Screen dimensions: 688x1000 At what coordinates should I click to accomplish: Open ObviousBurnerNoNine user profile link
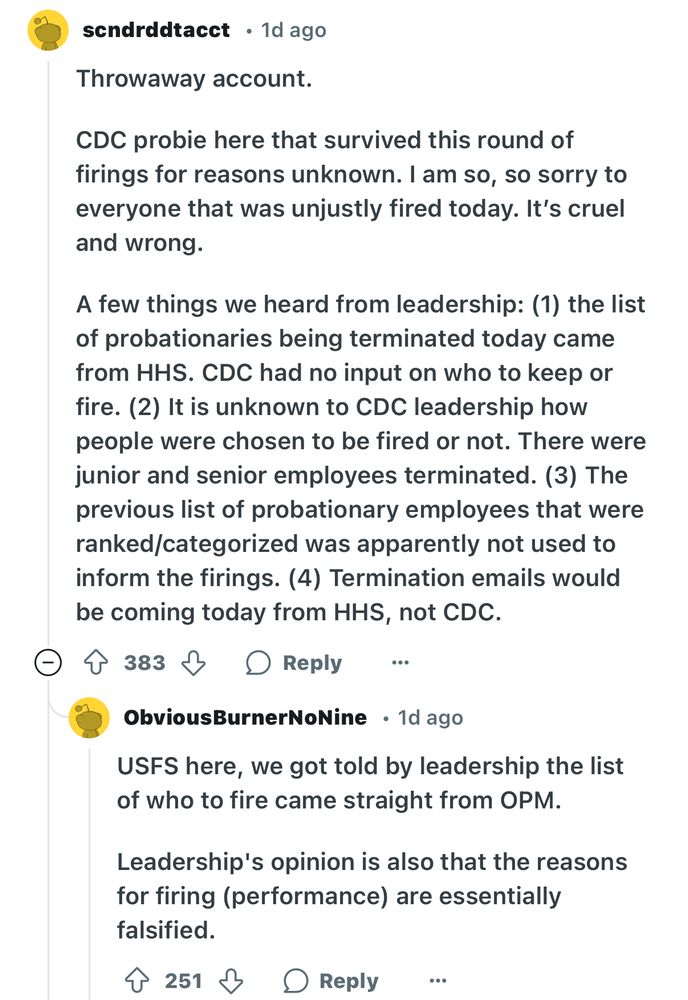[x=244, y=718]
